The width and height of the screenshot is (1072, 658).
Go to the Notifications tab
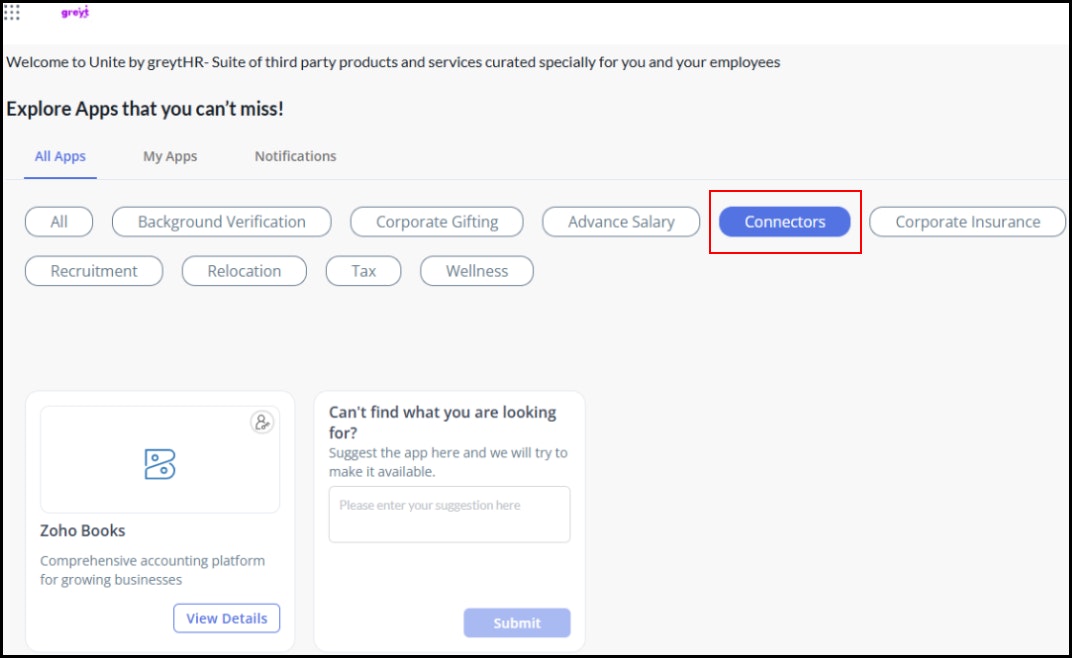[295, 157]
